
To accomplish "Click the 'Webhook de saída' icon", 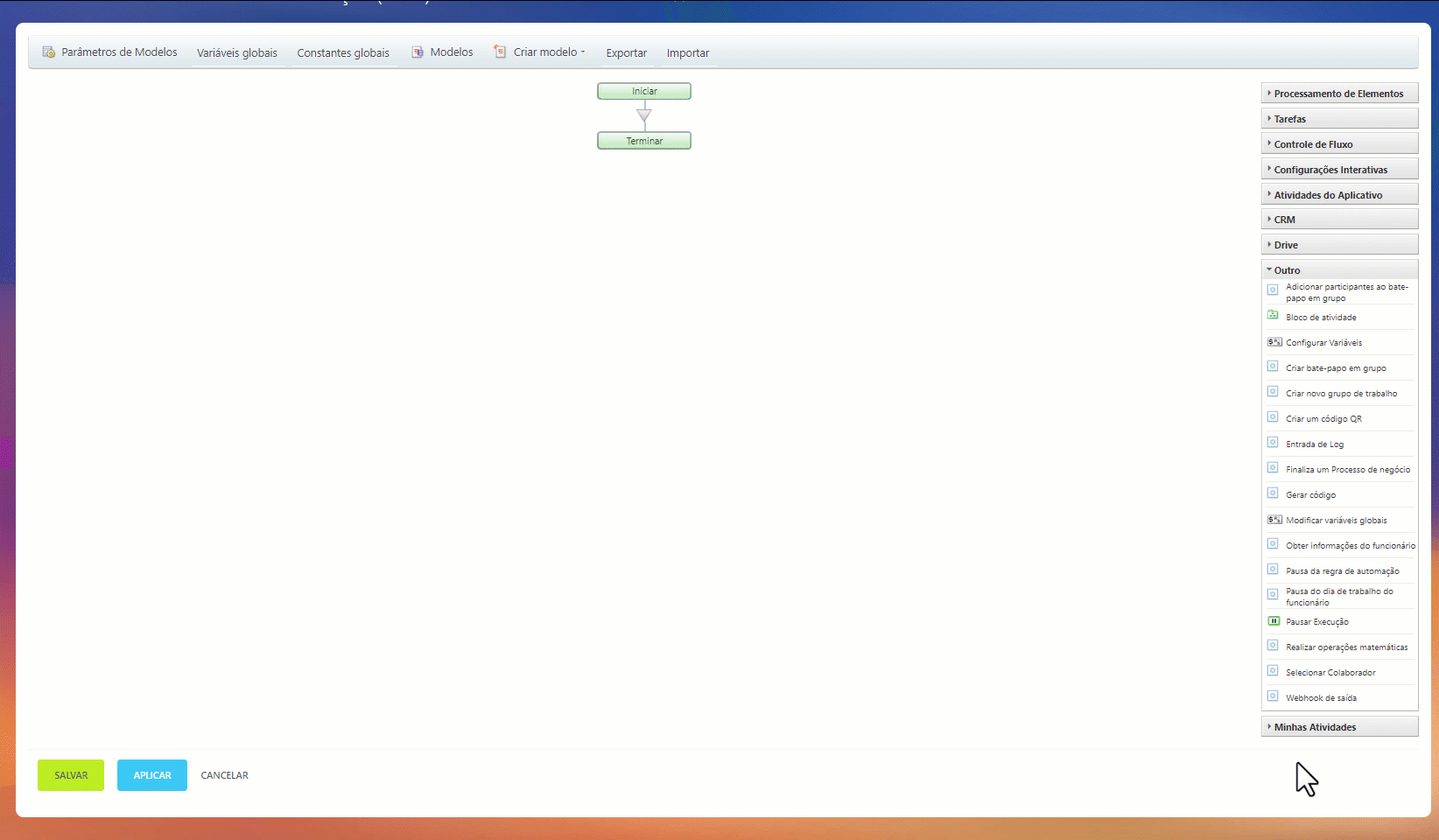I will pos(1273,696).
